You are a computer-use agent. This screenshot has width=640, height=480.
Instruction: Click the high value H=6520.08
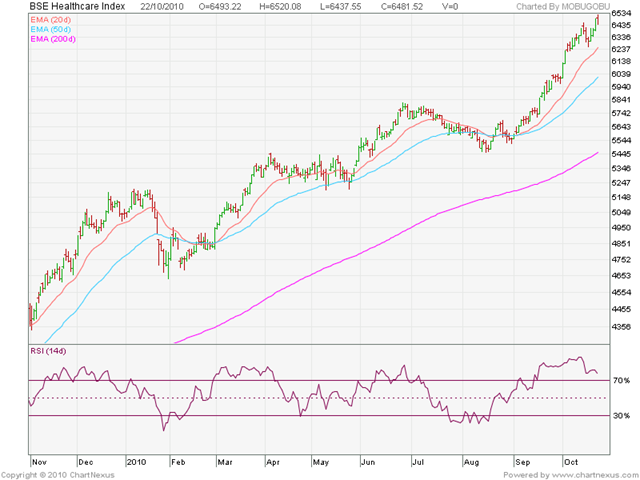[280, 7]
